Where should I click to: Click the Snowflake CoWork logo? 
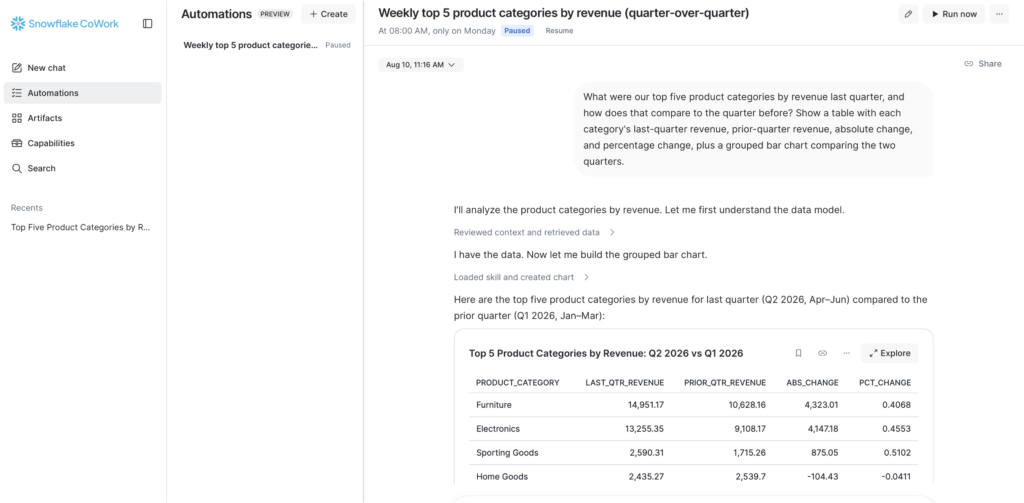pos(65,24)
